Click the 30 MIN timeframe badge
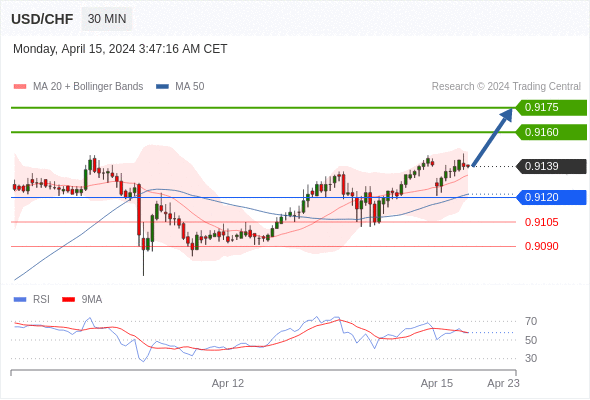This screenshot has width=590, height=400. [107, 19]
